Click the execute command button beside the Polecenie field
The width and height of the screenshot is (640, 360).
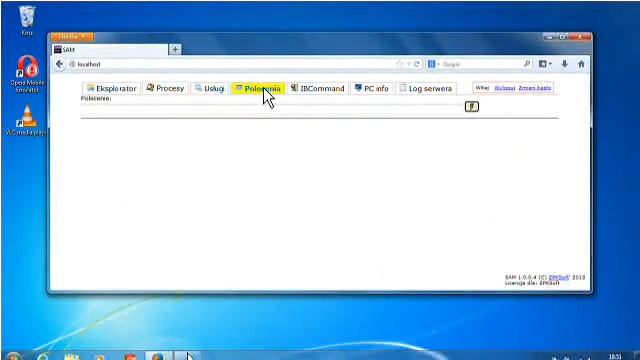[x=471, y=107]
